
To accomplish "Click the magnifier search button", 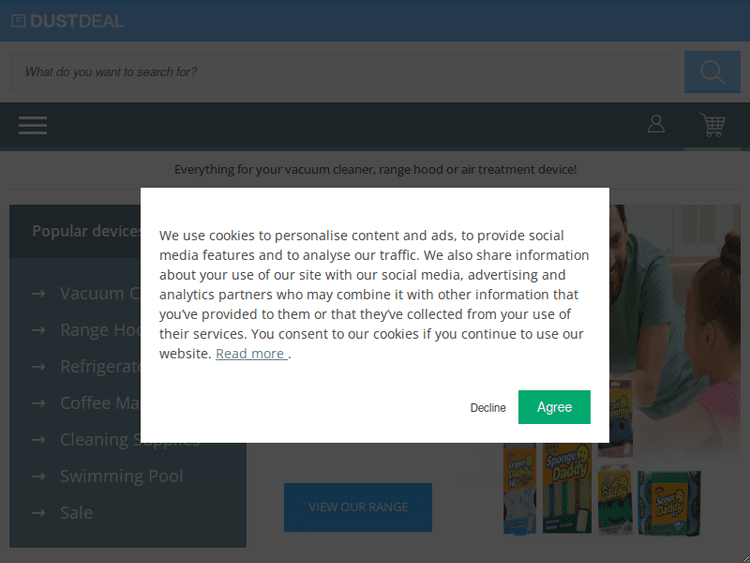I will 712,72.
